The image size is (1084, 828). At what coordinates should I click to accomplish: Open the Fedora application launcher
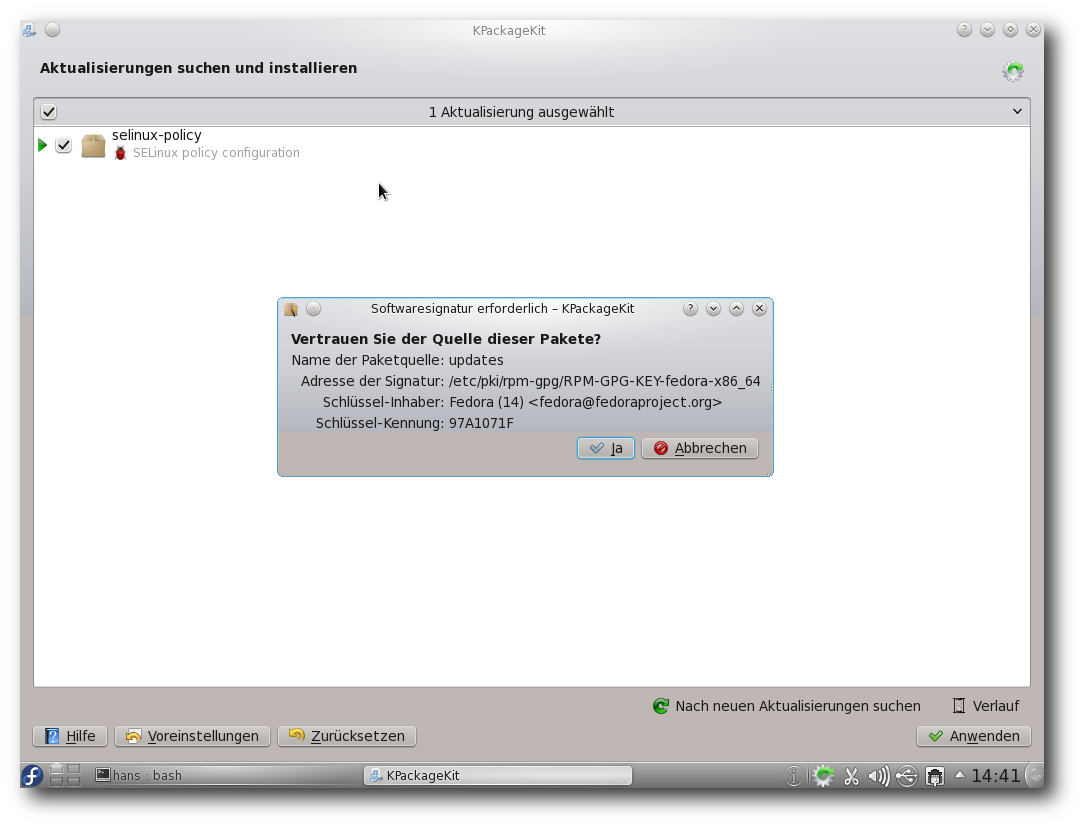tap(32, 775)
